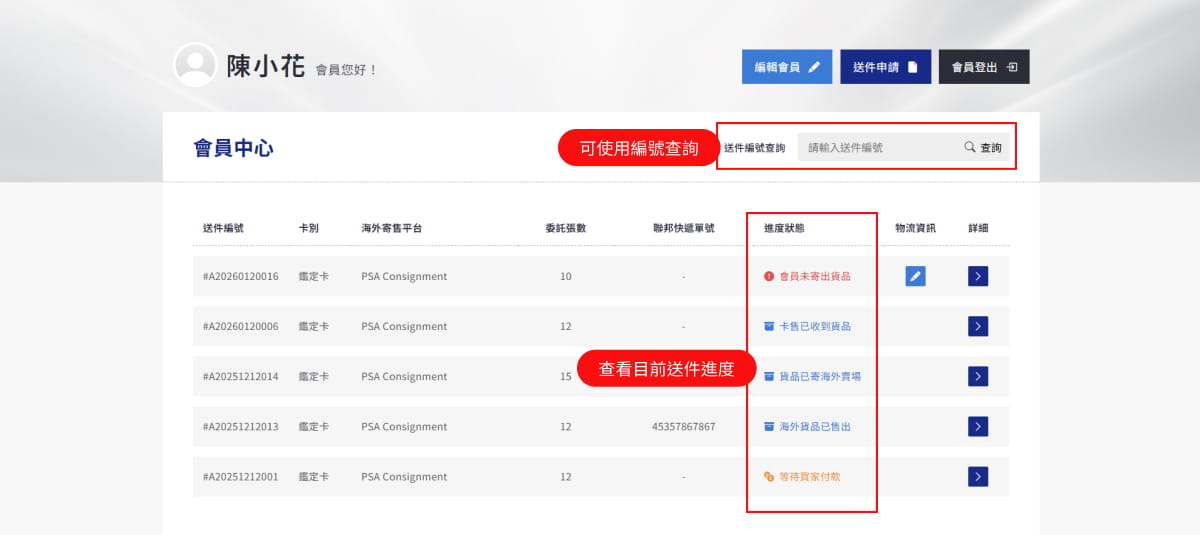Open details arrow for #A20260120006
The height and width of the screenshot is (535, 1200).
[978, 326]
